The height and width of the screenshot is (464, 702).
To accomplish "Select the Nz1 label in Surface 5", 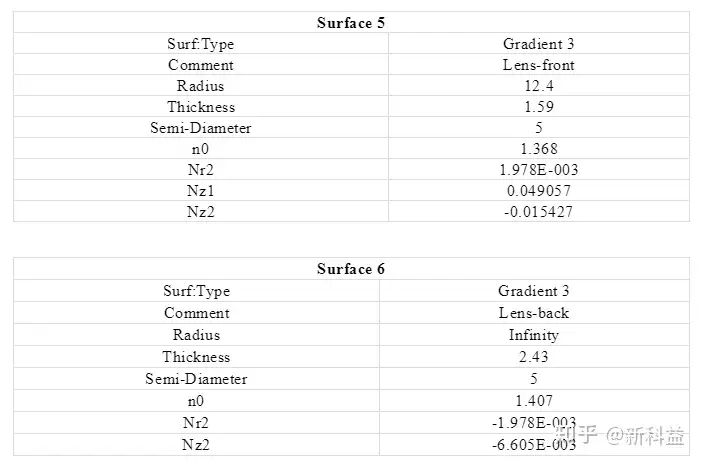I will (201, 191).
